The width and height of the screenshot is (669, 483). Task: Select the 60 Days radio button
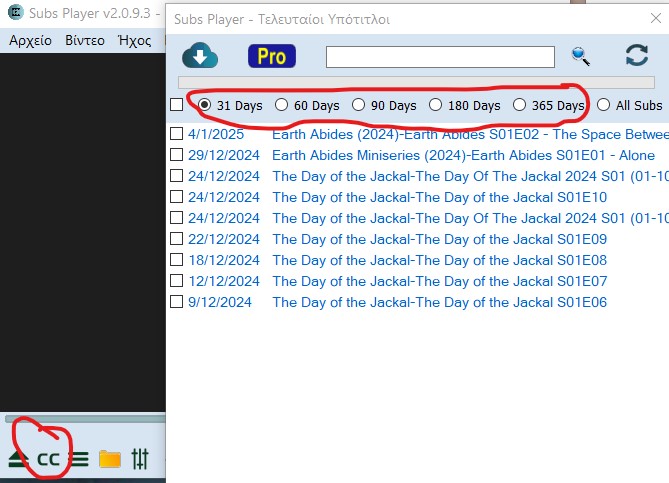click(x=282, y=105)
